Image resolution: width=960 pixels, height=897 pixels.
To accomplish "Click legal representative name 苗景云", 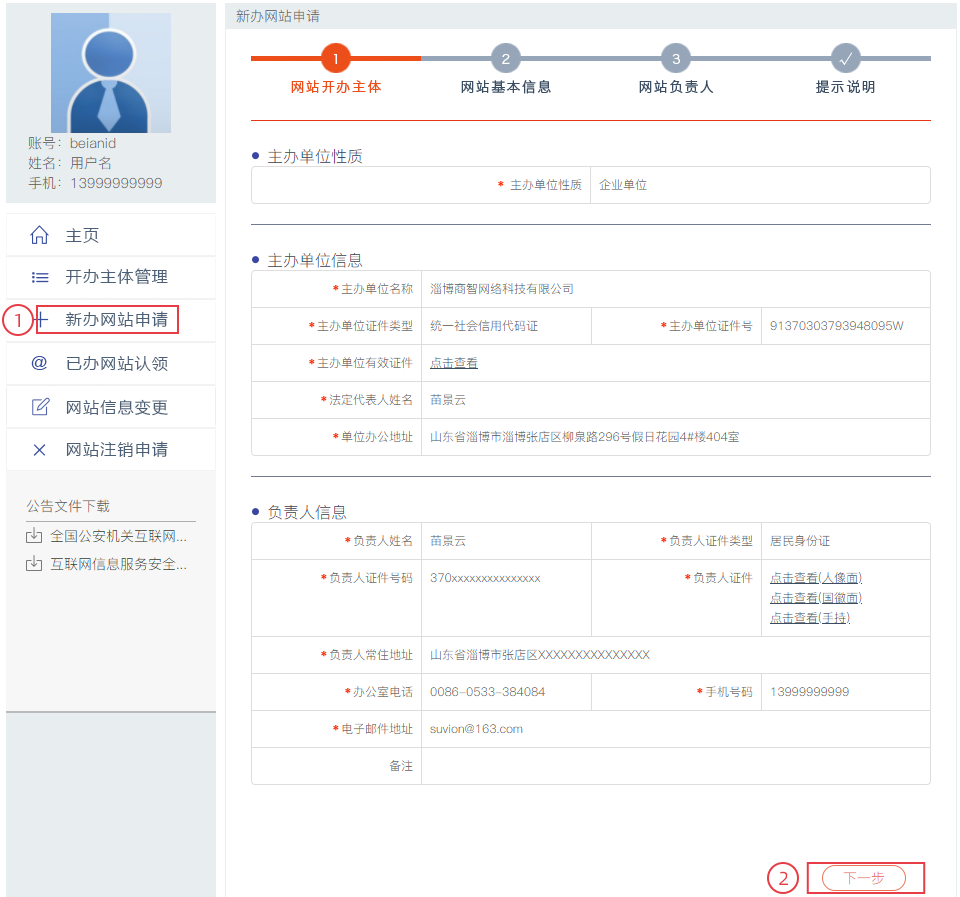I will [448, 400].
